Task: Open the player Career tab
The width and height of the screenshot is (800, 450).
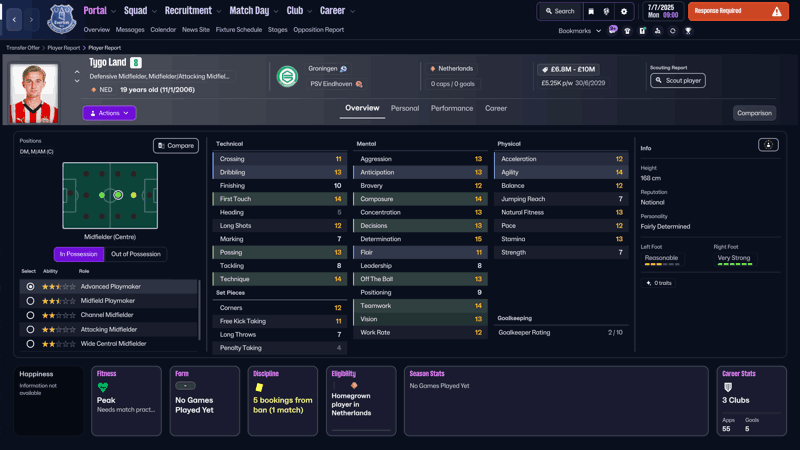Action: 496,108
